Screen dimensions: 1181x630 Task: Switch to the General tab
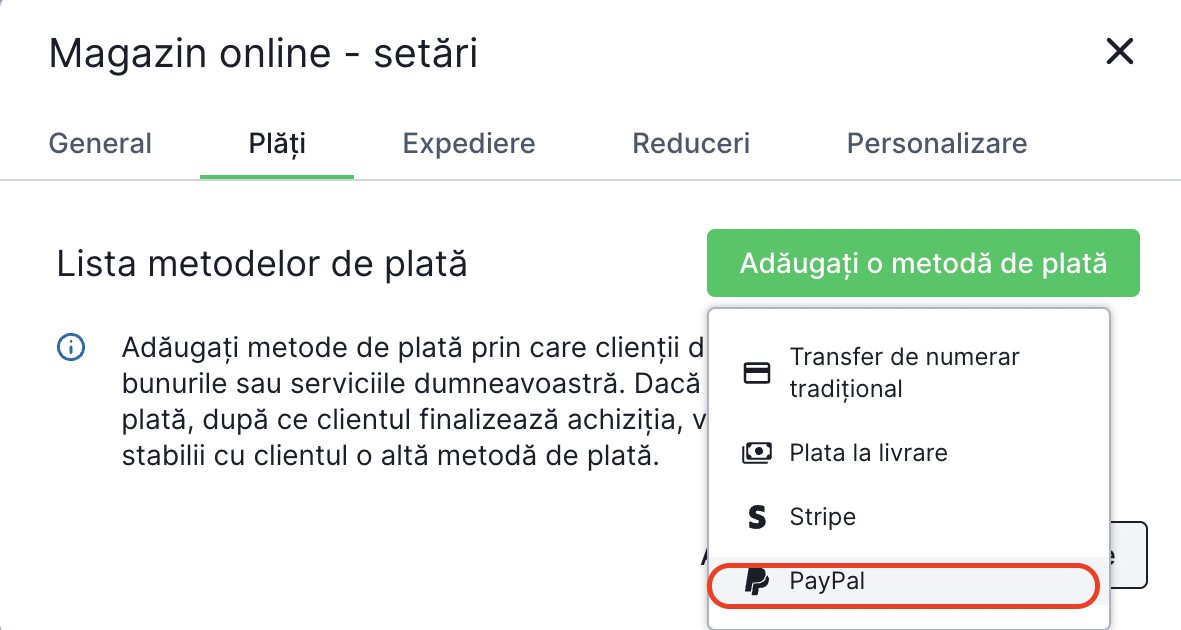coord(100,143)
